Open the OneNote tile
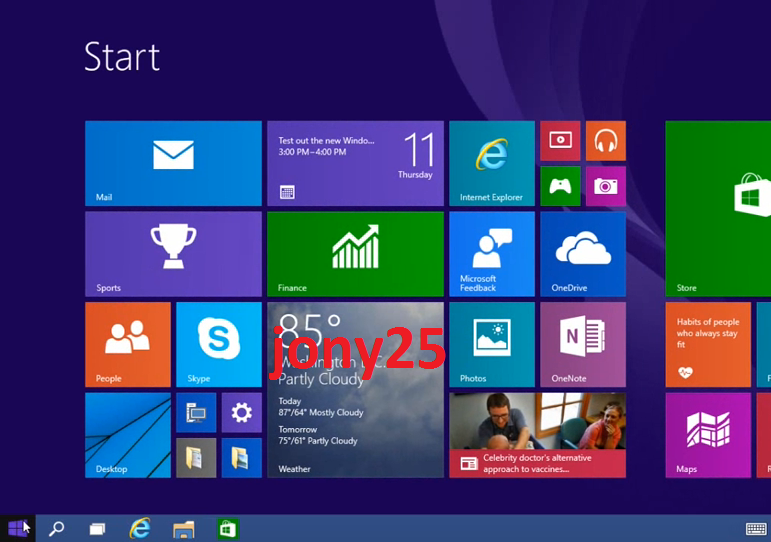This screenshot has height=542, width=771. click(x=582, y=344)
